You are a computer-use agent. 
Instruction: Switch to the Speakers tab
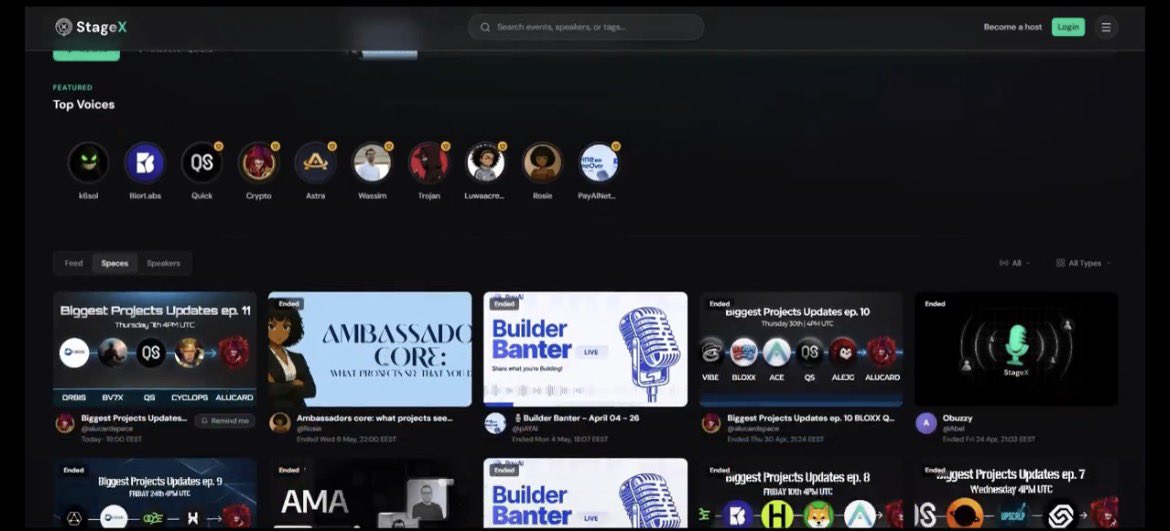[x=163, y=263]
